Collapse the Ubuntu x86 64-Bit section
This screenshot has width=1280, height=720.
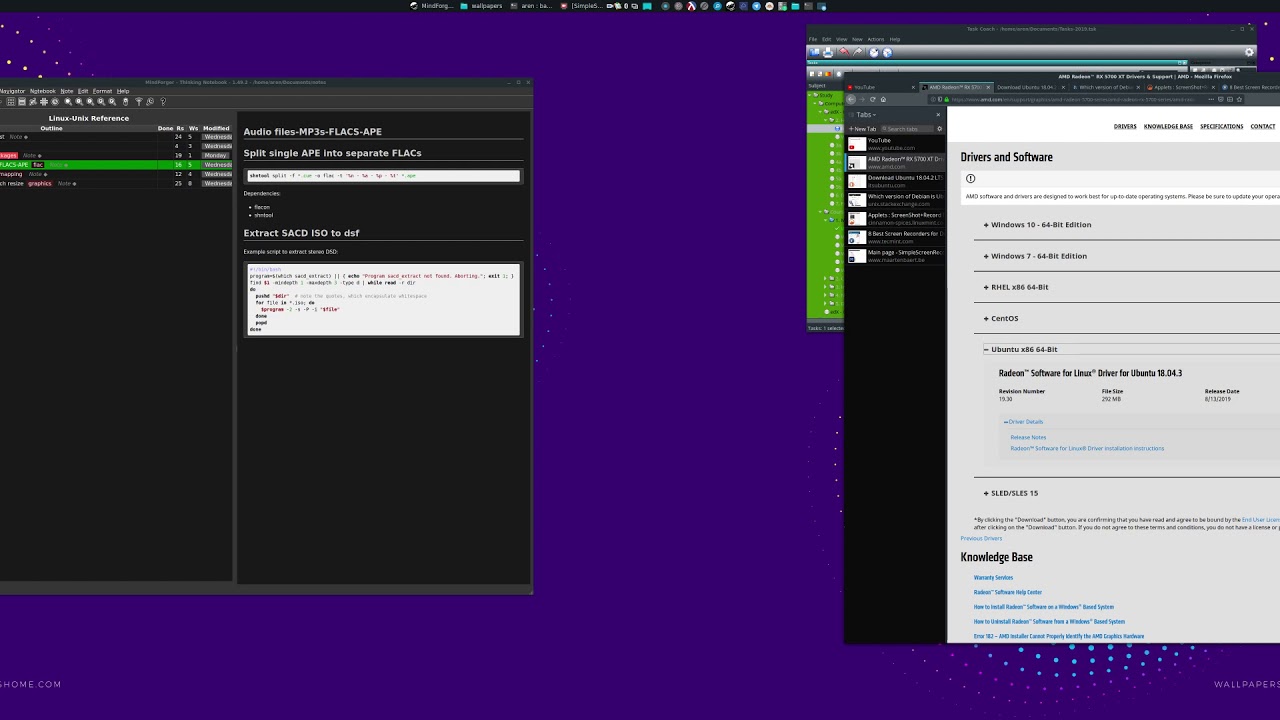pos(1020,349)
